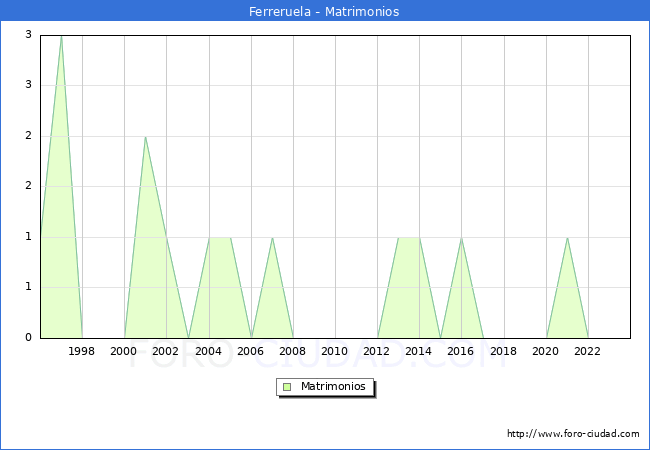650x450 pixels.
Task: Click the 2020 x-axis label
Action: tap(546, 351)
